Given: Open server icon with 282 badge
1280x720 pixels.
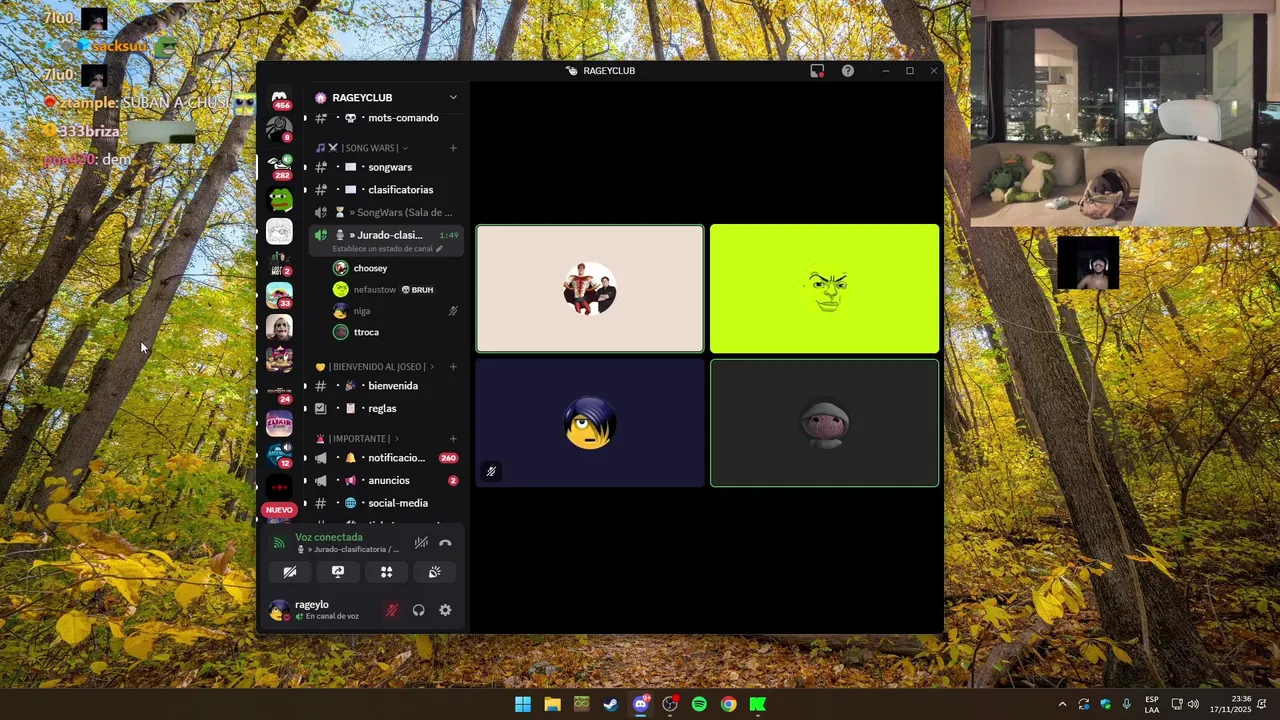Looking at the screenshot, I should 279,165.
